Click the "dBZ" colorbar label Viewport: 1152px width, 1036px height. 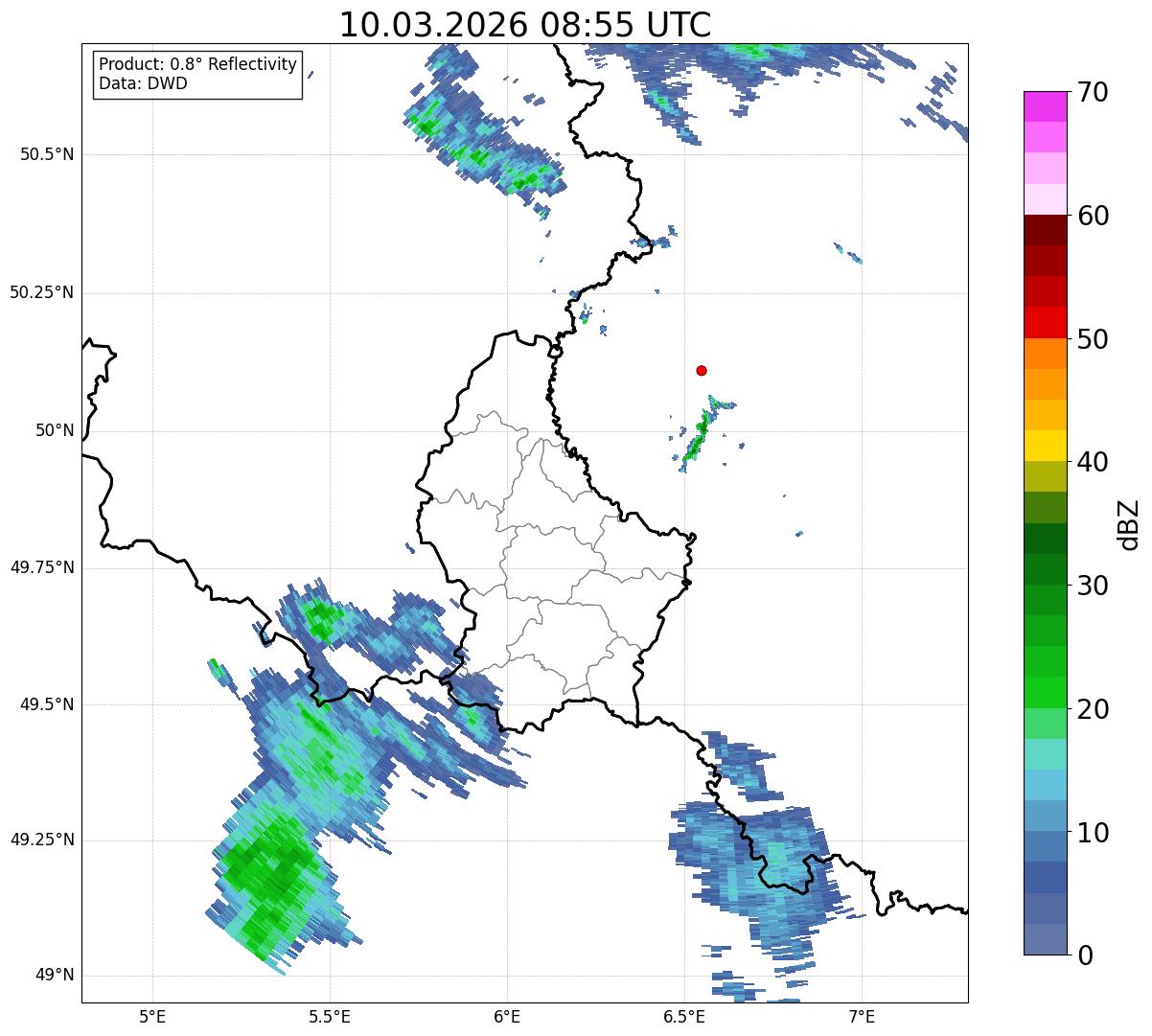(x=1129, y=524)
